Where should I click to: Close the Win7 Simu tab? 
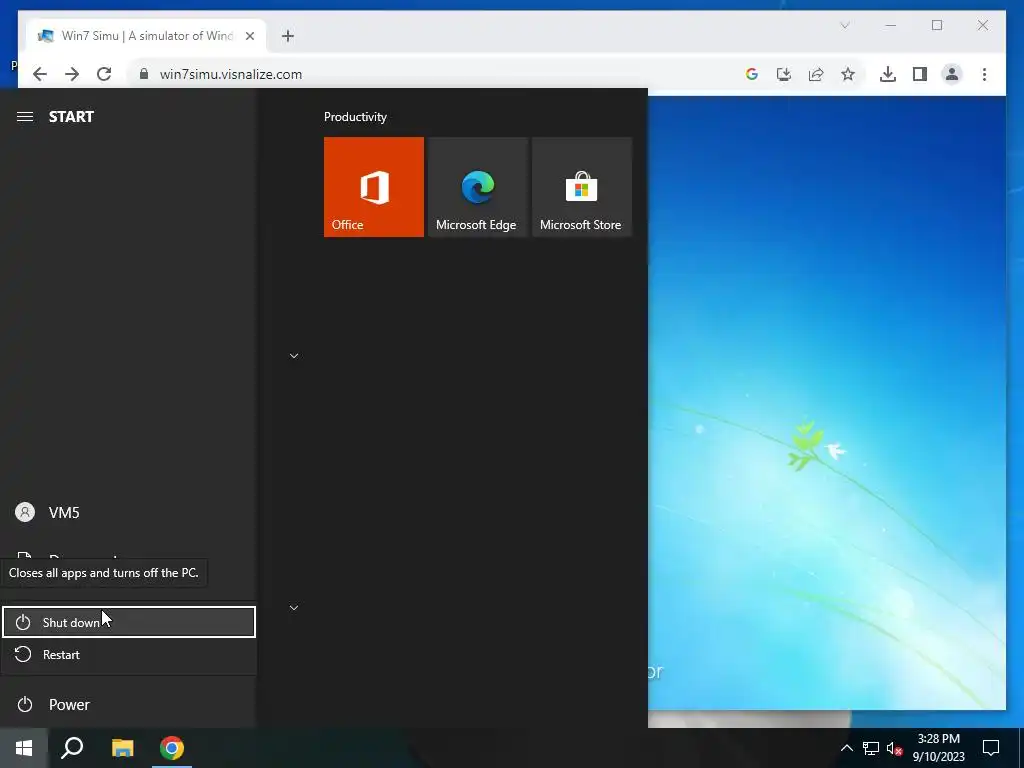pyautogui.click(x=249, y=36)
